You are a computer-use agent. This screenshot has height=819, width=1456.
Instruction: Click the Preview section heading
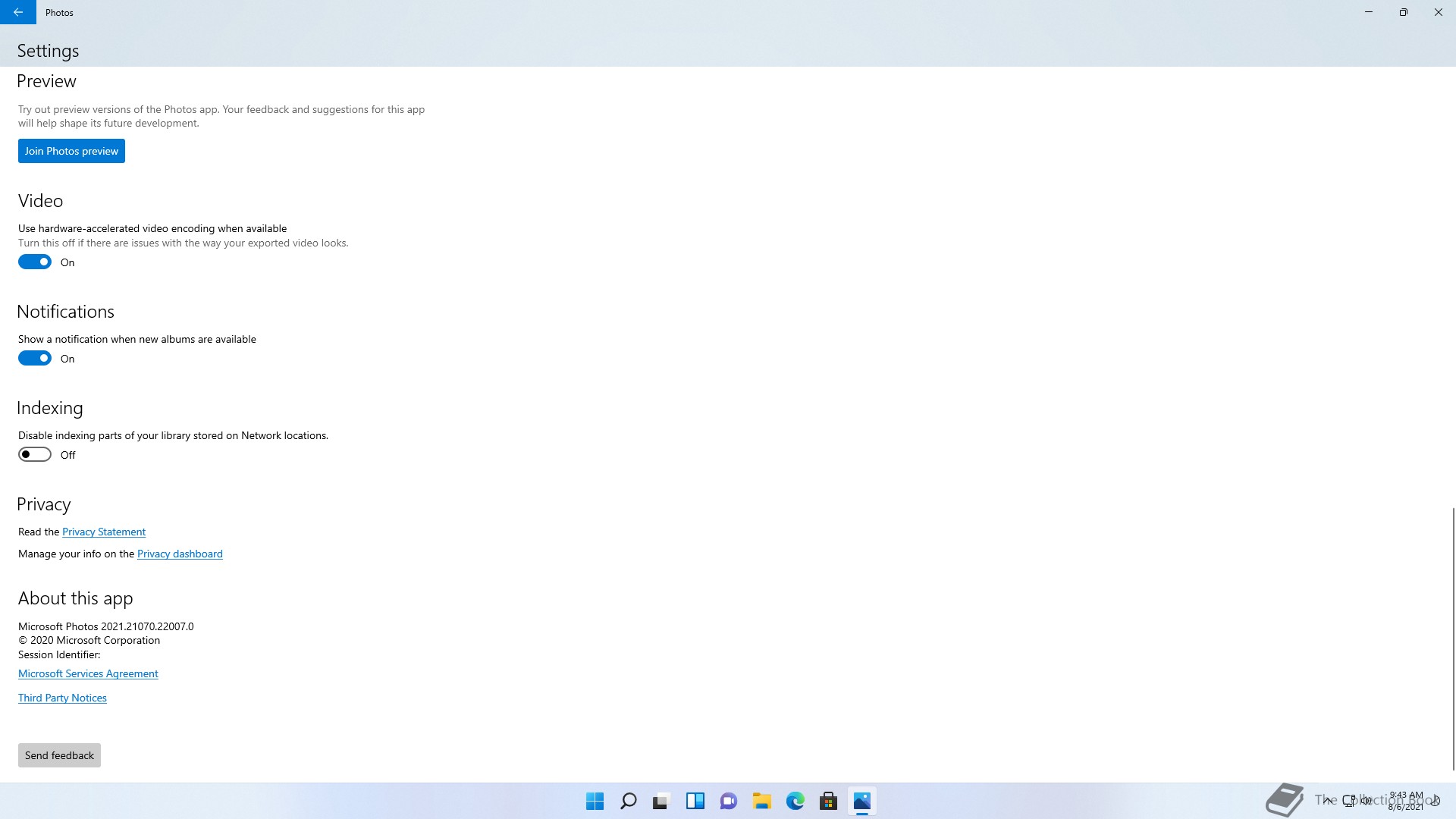click(x=46, y=81)
